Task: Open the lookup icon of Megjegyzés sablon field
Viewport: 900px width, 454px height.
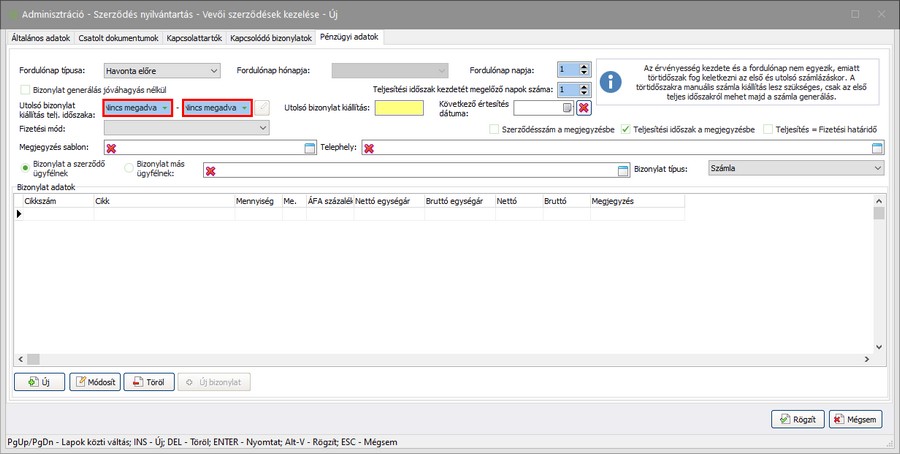Action: 309,148
